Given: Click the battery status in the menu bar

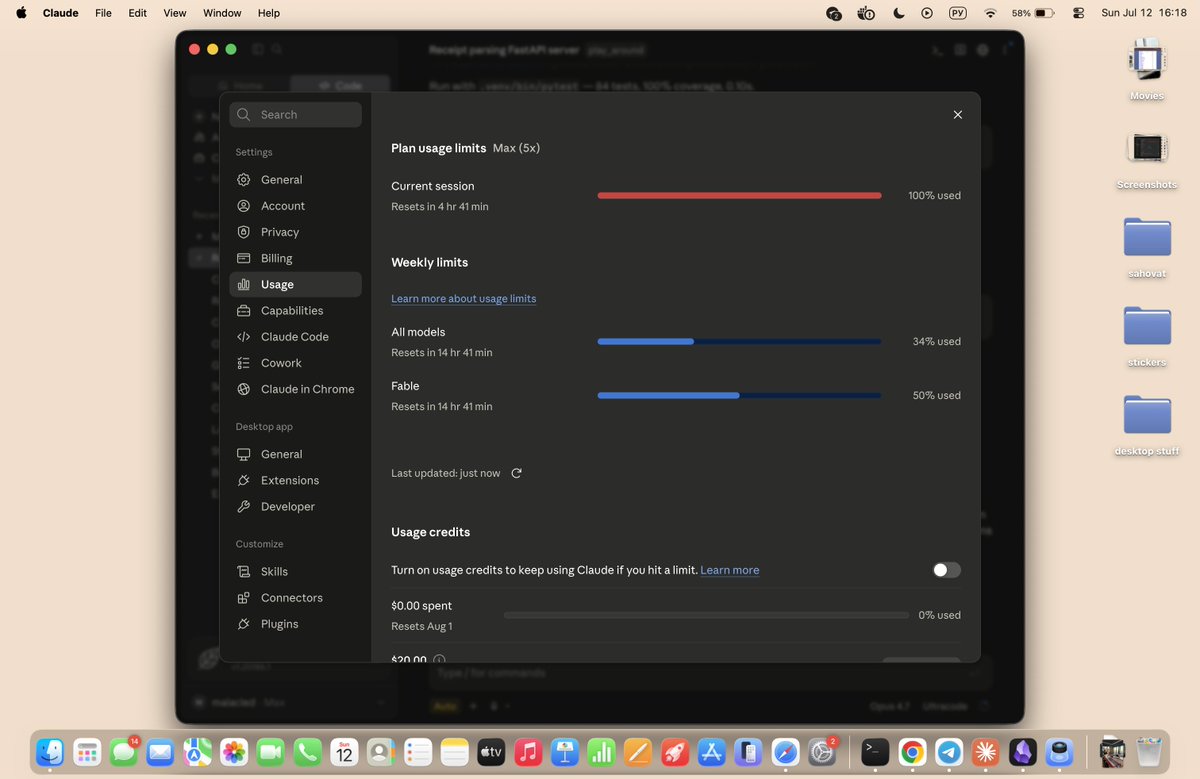Looking at the screenshot, I should (x=1033, y=13).
